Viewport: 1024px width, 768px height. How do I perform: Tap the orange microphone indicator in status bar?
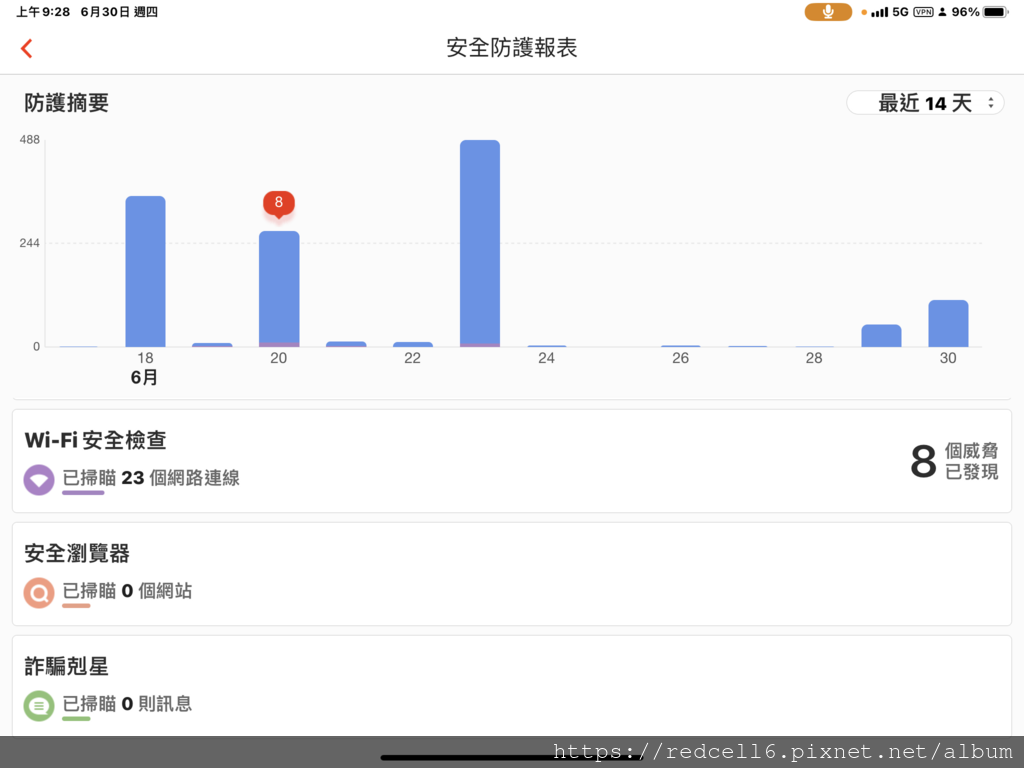point(828,12)
